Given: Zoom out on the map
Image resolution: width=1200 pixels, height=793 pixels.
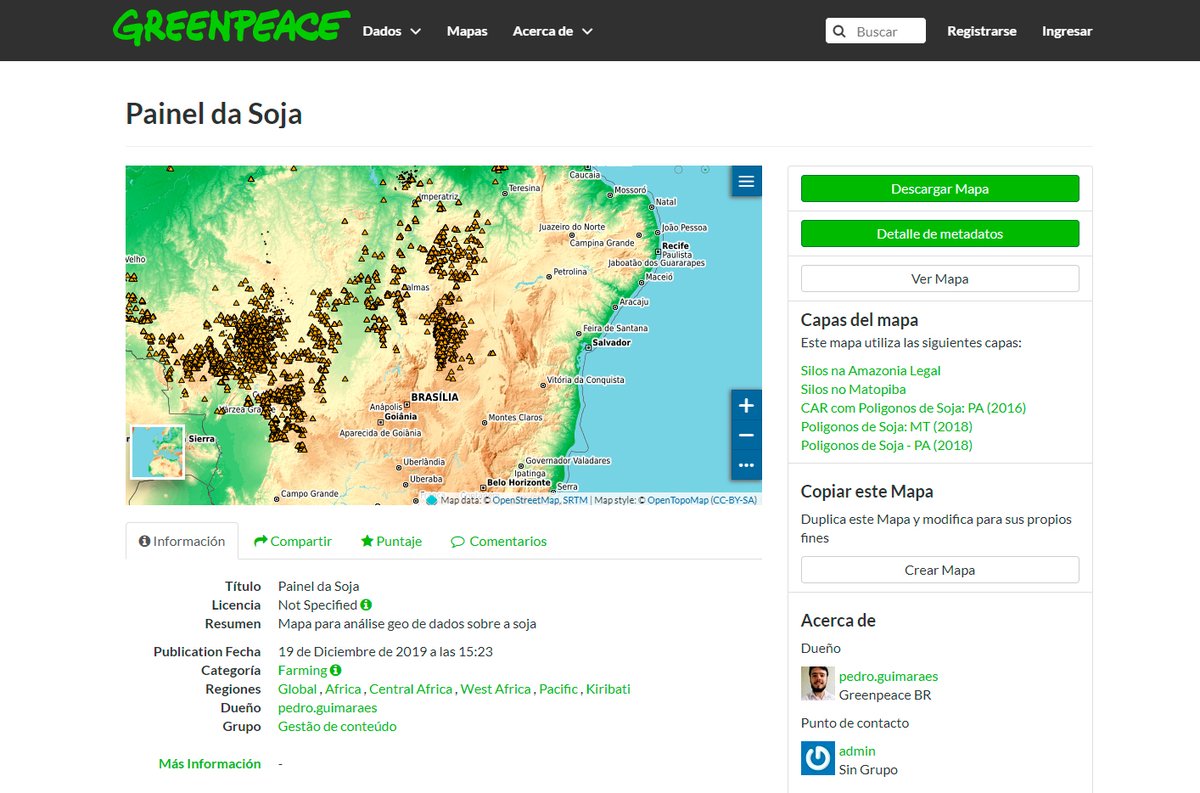Looking at the screenshot, I should (x=746, y=436).
